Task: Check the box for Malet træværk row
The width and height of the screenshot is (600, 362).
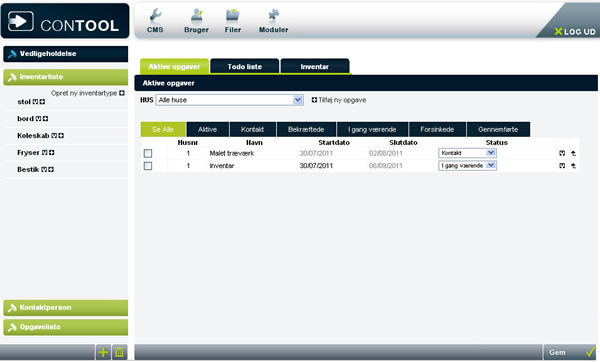Action: point(148,153)
